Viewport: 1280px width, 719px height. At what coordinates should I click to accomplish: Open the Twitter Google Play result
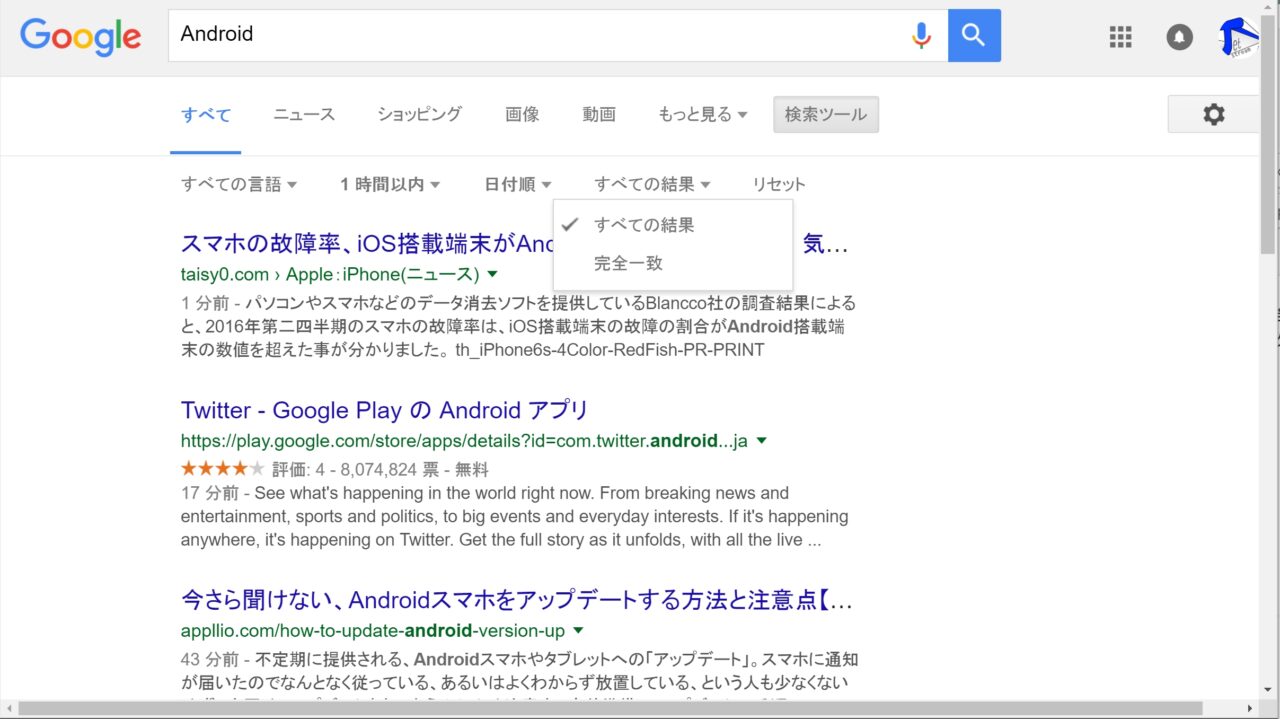click(384, 410)
